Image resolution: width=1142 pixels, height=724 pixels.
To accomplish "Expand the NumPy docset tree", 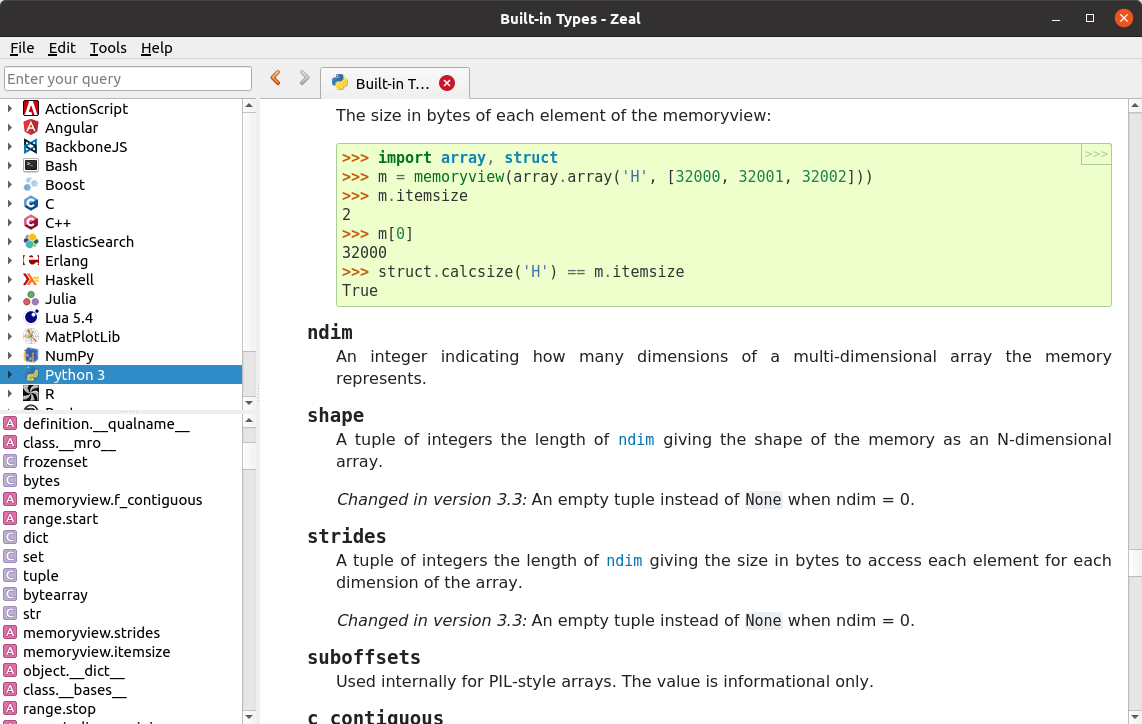I will 9,355.
